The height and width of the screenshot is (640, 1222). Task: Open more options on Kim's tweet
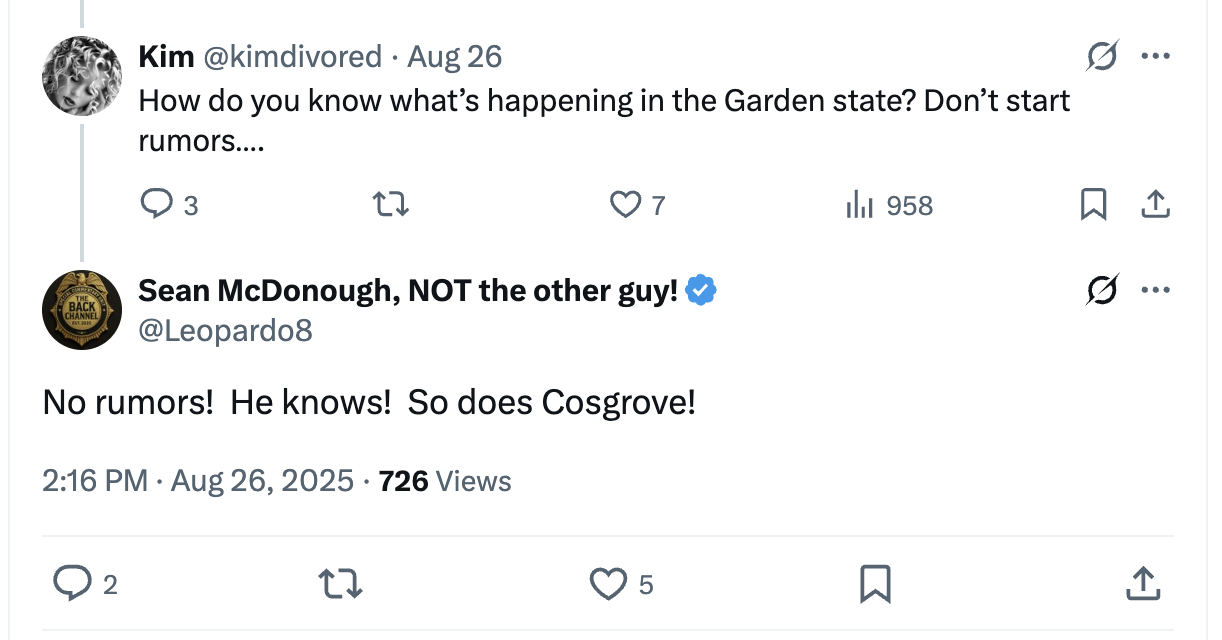tap(1155, 57)
